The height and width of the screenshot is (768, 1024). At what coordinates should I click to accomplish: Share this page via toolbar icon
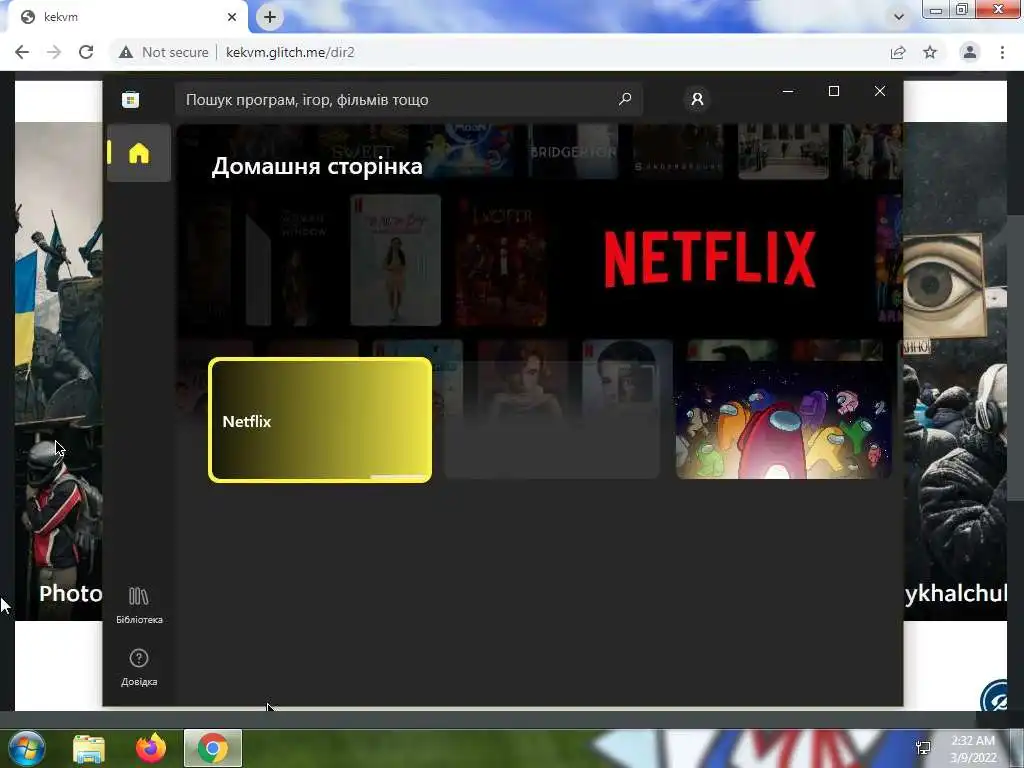(898, 52)
